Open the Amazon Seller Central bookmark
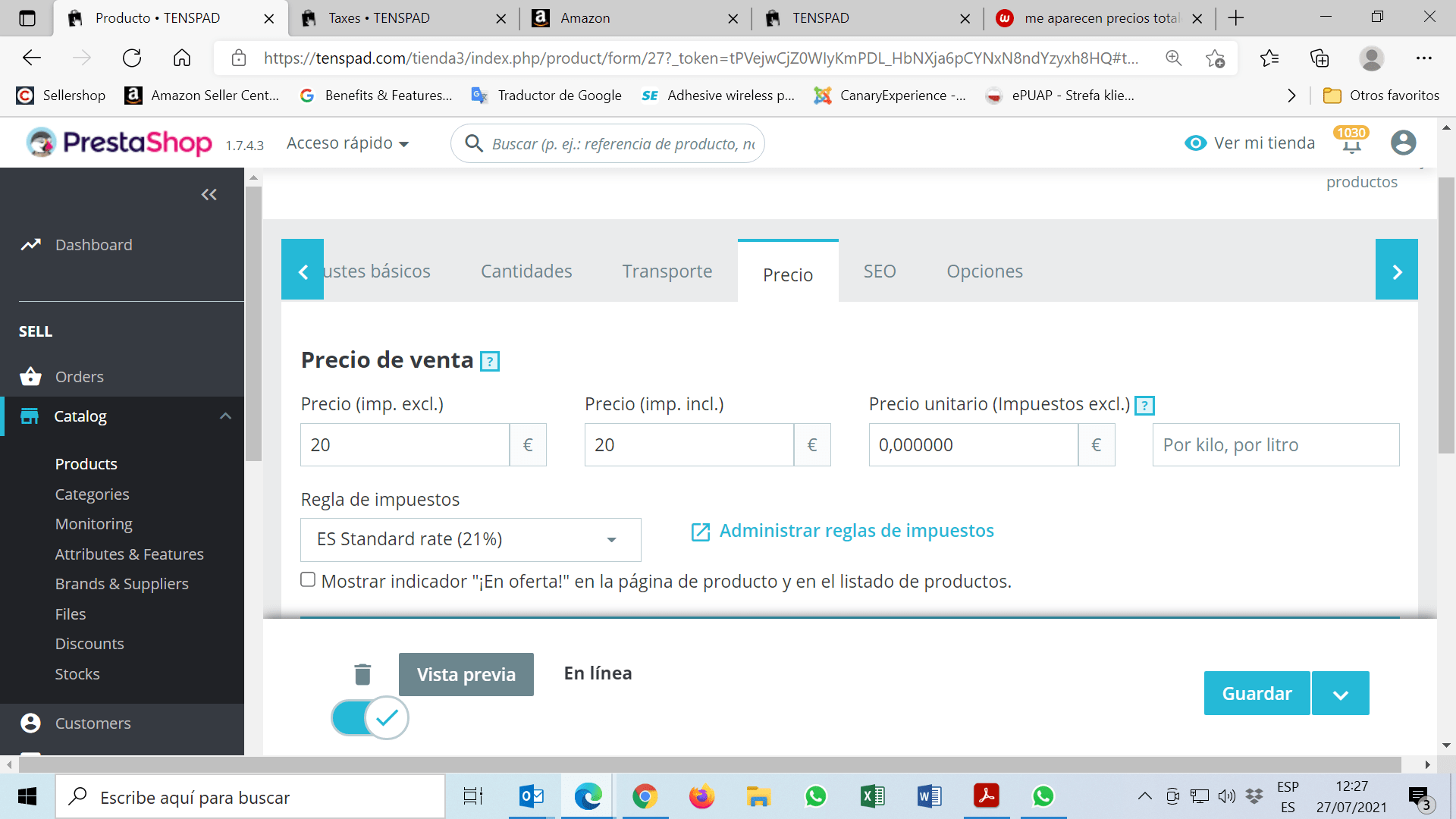Screen dimensions: 1456x819 click(x=202, y=96)
